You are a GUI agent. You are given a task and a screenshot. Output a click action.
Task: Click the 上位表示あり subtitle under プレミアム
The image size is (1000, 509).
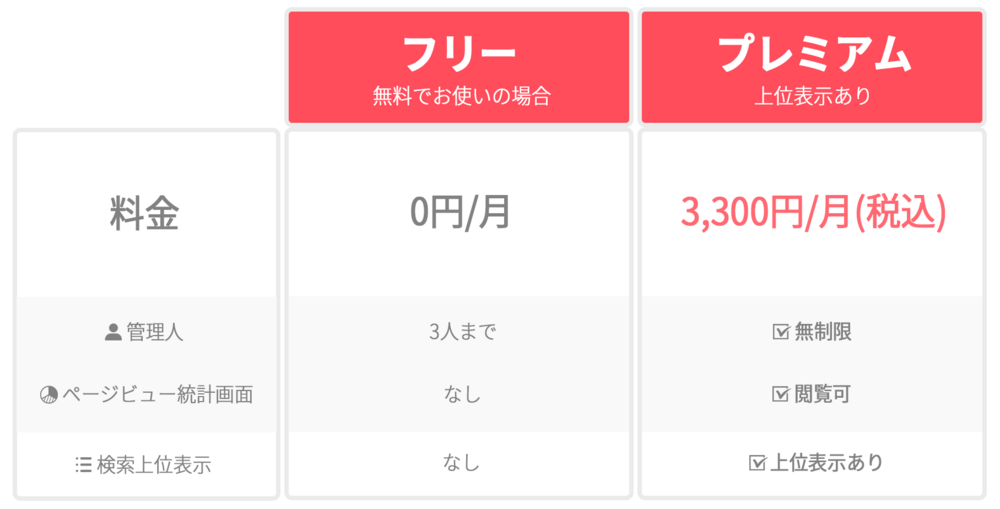pyautogui.click(x=812, y=97)
